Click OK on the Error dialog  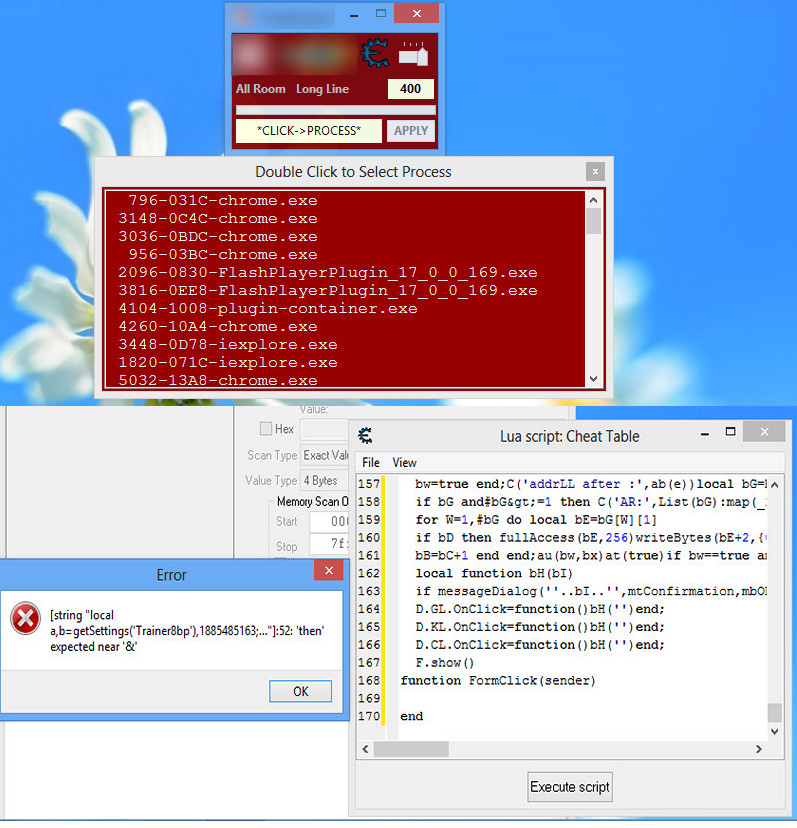[x=300, y=691]
